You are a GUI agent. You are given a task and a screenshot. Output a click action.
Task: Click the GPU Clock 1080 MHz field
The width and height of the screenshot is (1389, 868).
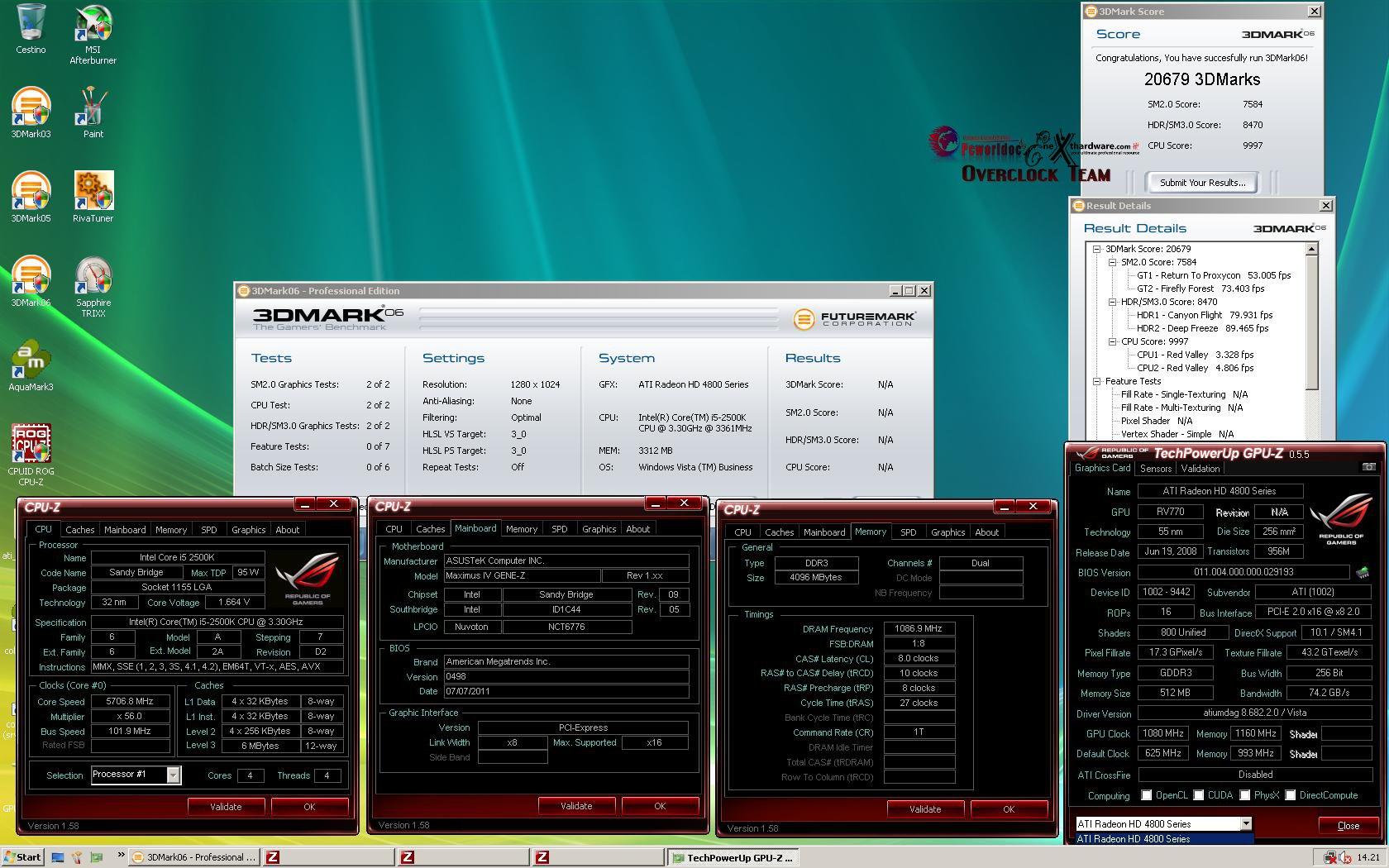tap(1162, 733)
